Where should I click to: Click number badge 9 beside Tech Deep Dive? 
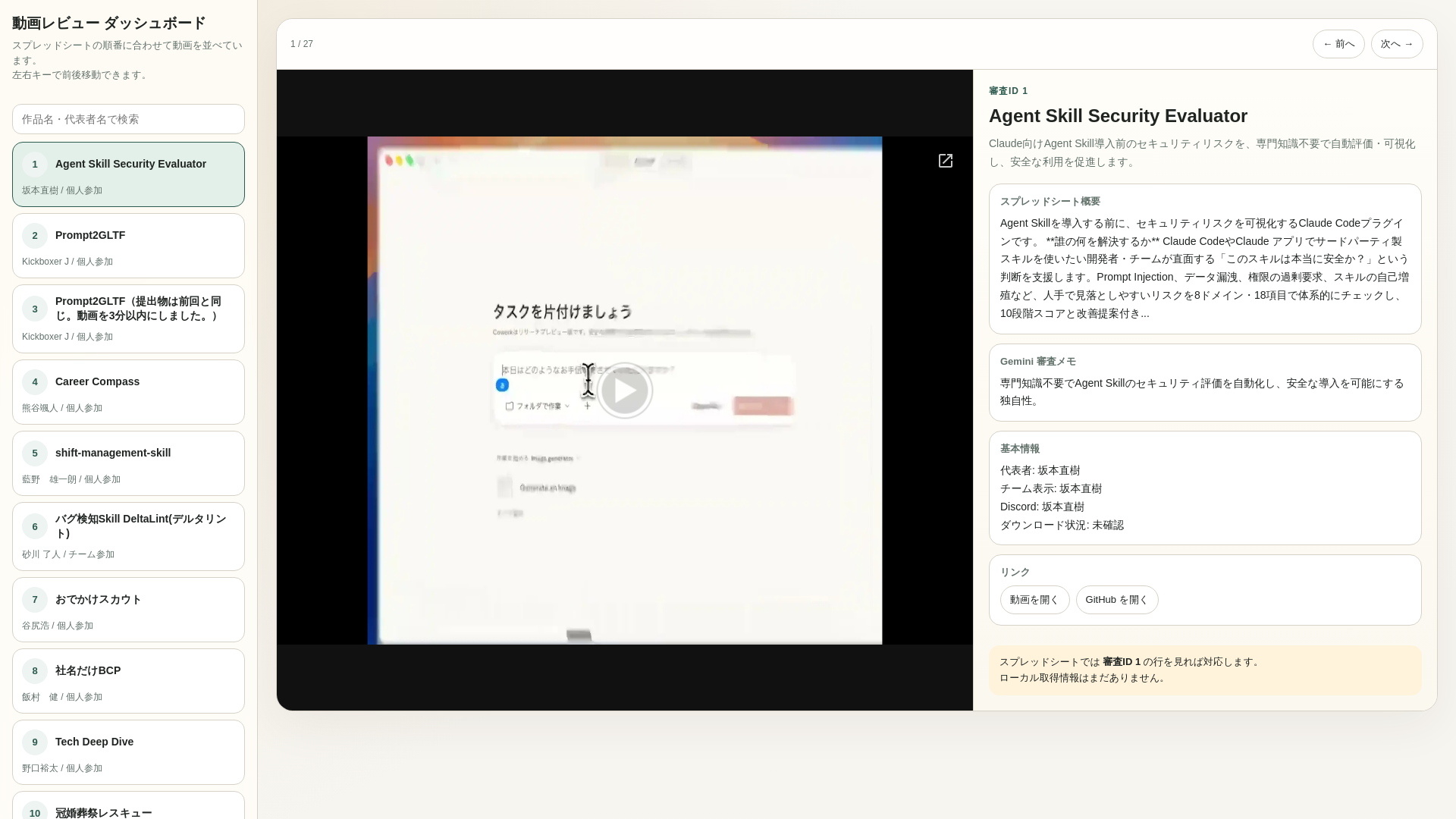click(34, 742)
